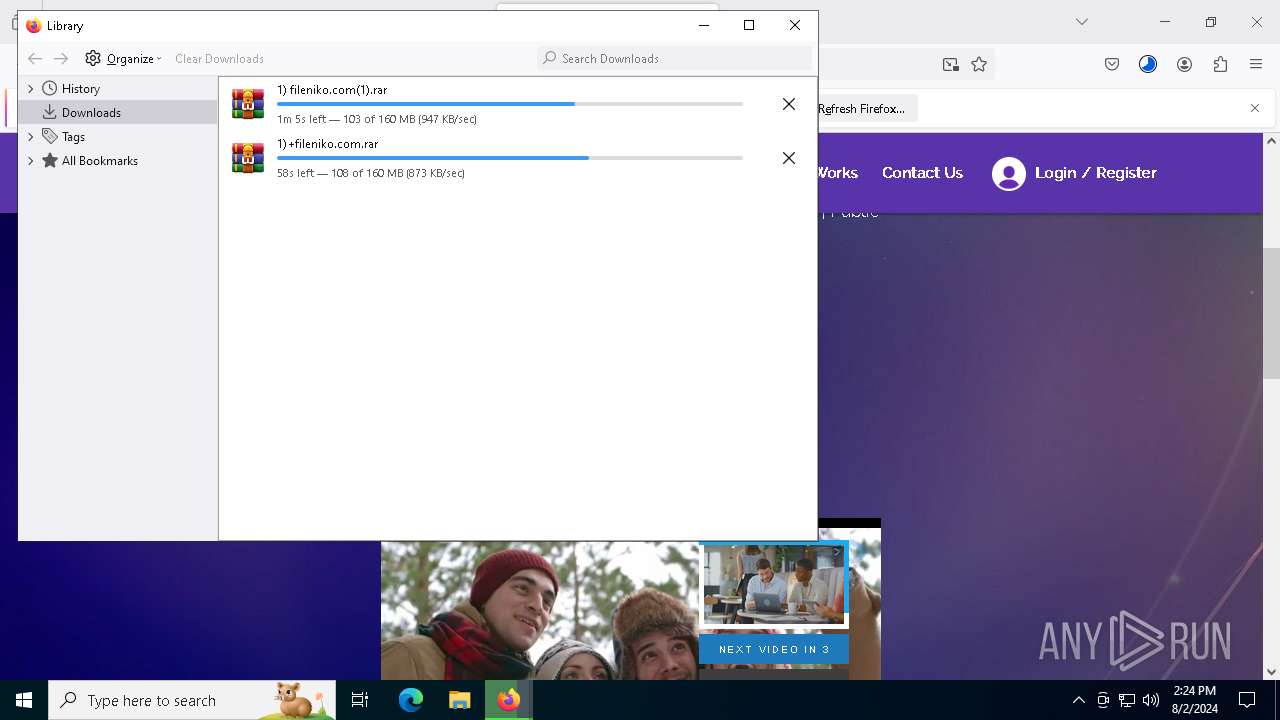Open Firefox tab list dropdown
Screen dimensions: 1280x720
point(1082,22)
